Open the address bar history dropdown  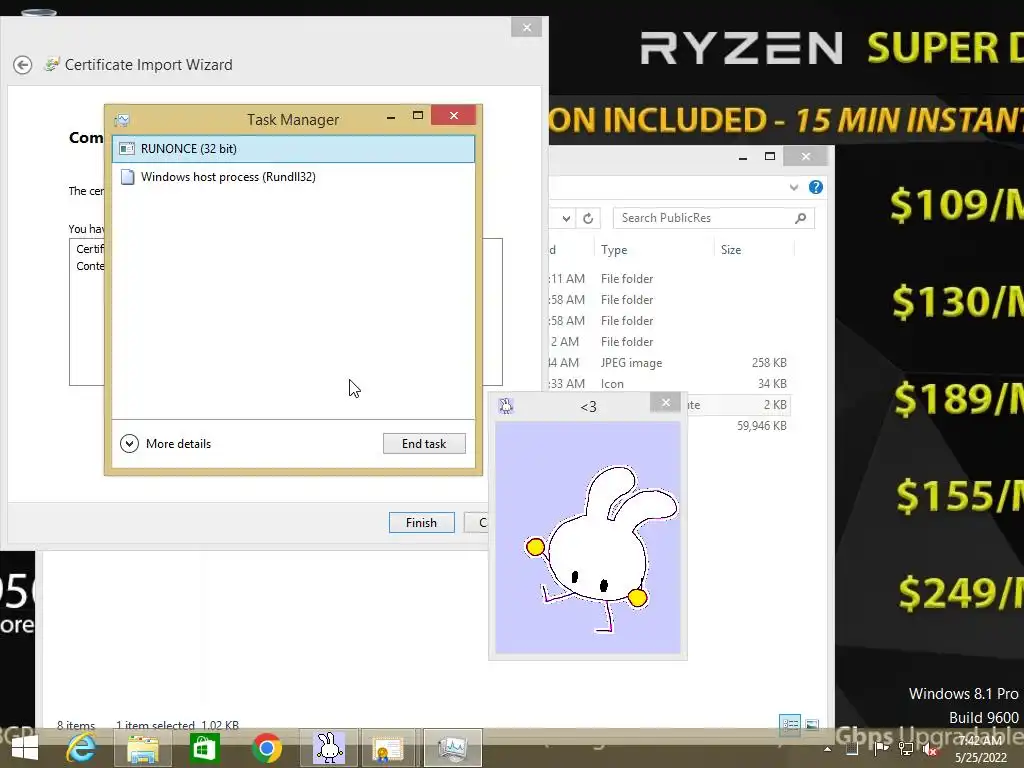pos(566,218)
